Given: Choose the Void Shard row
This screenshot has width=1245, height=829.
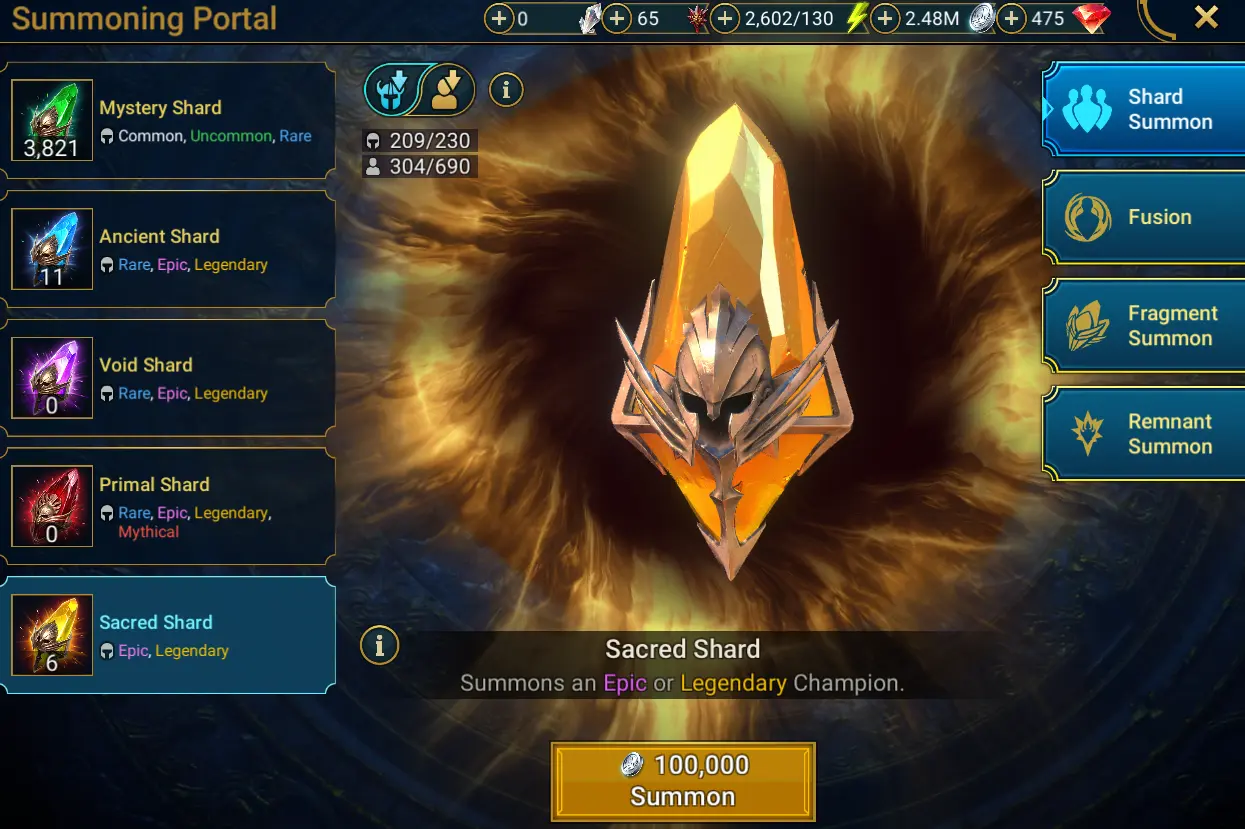Looking at the screenshot, I should coord(168,378).
